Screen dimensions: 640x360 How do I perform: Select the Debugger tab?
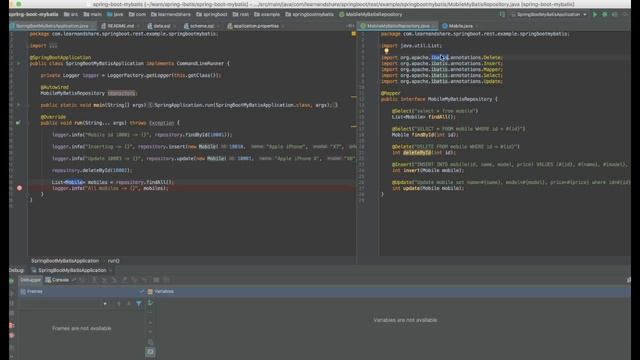(30, 280)
